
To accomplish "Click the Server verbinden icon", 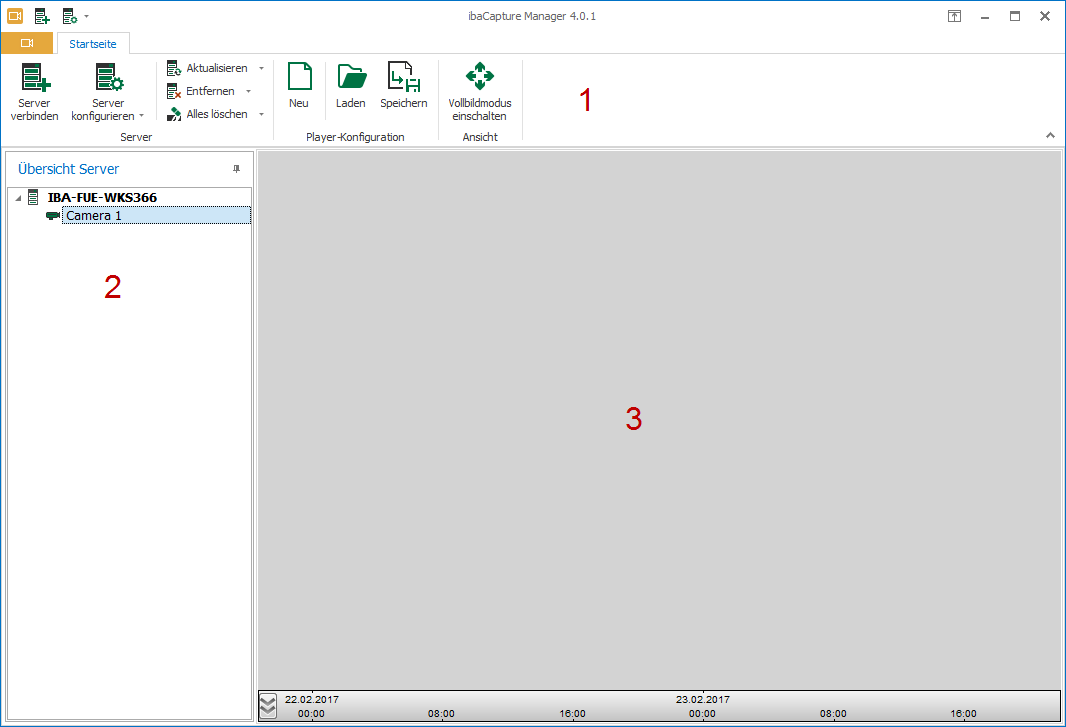I will pos(35,78).
